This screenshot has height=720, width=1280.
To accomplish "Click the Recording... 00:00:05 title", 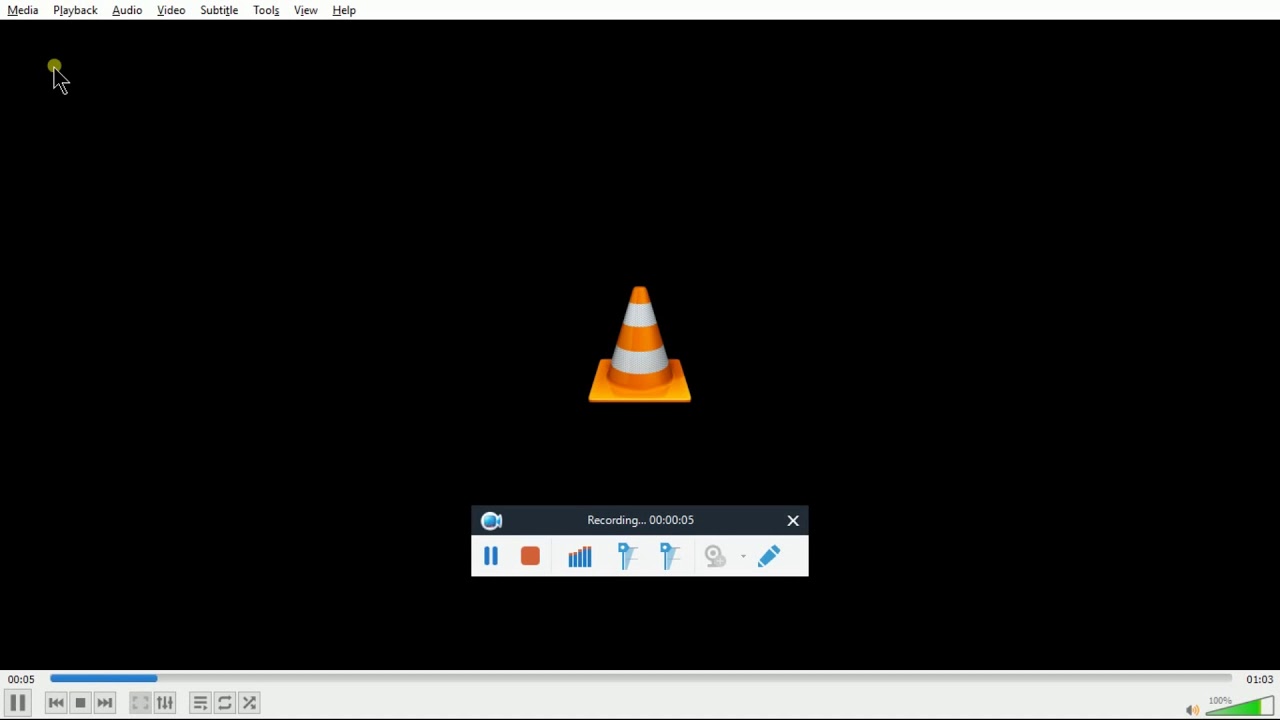I will pos(641,521).
